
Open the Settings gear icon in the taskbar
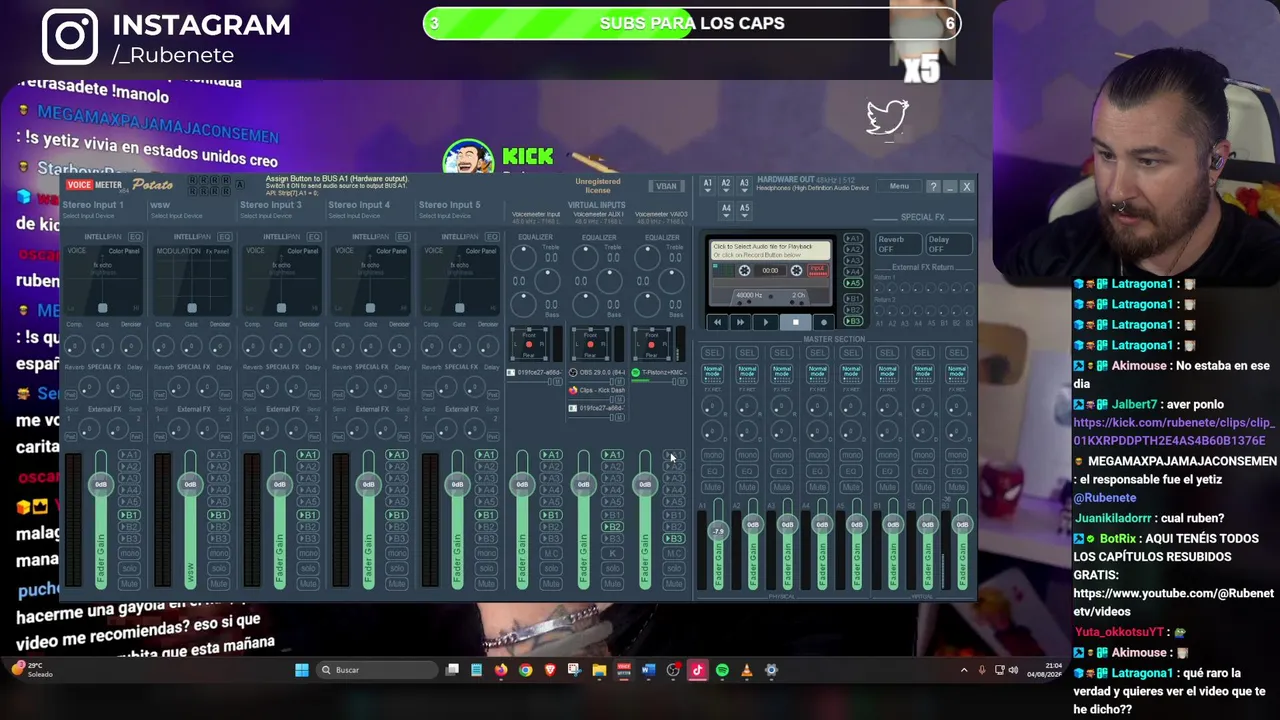tap(771, 670)
